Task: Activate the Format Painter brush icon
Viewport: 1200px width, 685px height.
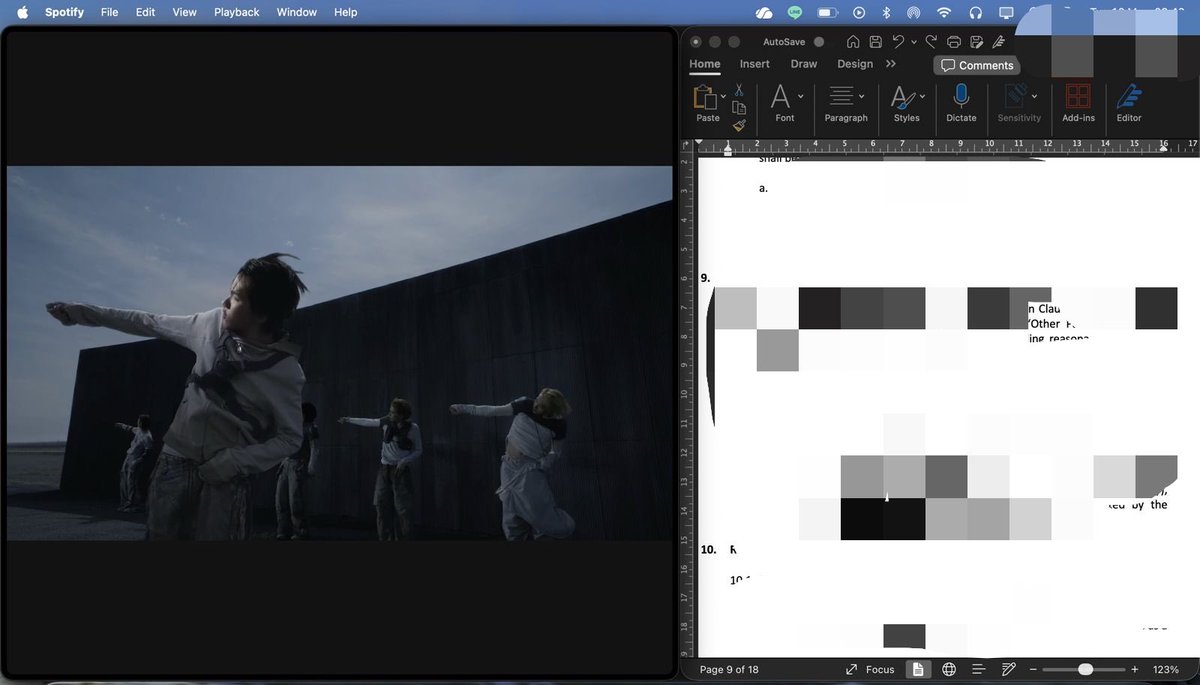Action: [739, 125]
